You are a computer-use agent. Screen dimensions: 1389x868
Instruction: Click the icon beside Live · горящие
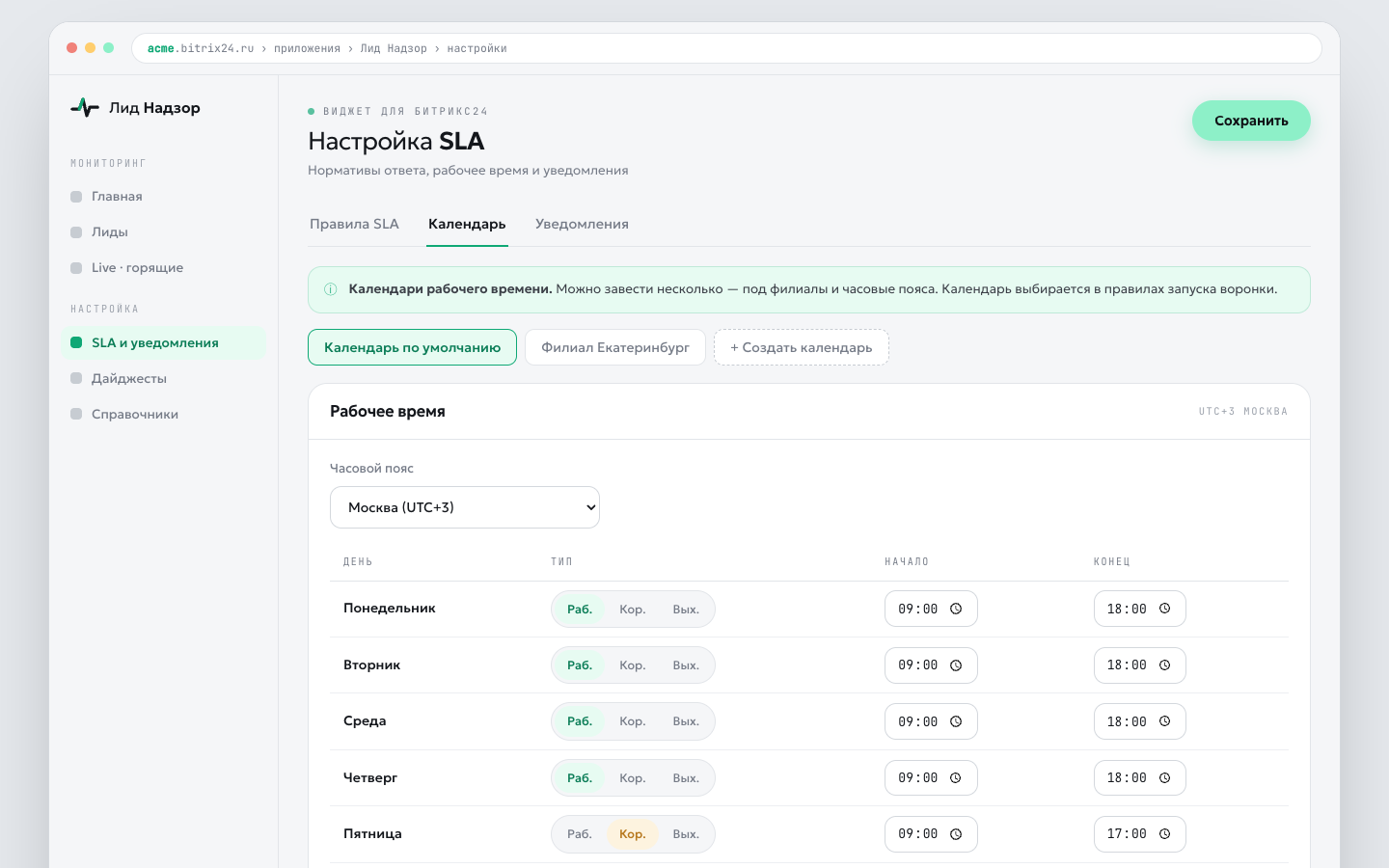click(x=76, y=268)
